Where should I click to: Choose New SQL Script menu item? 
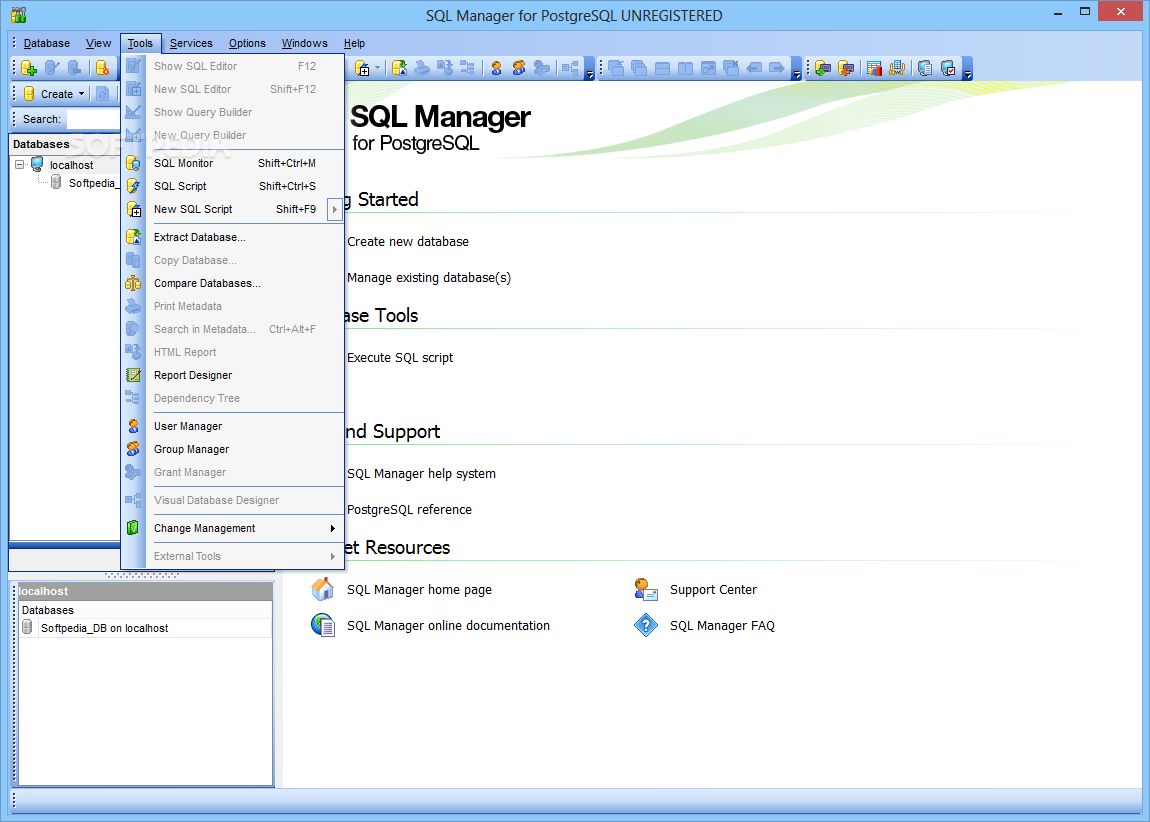pyautogui.click(x=224, y=210)
